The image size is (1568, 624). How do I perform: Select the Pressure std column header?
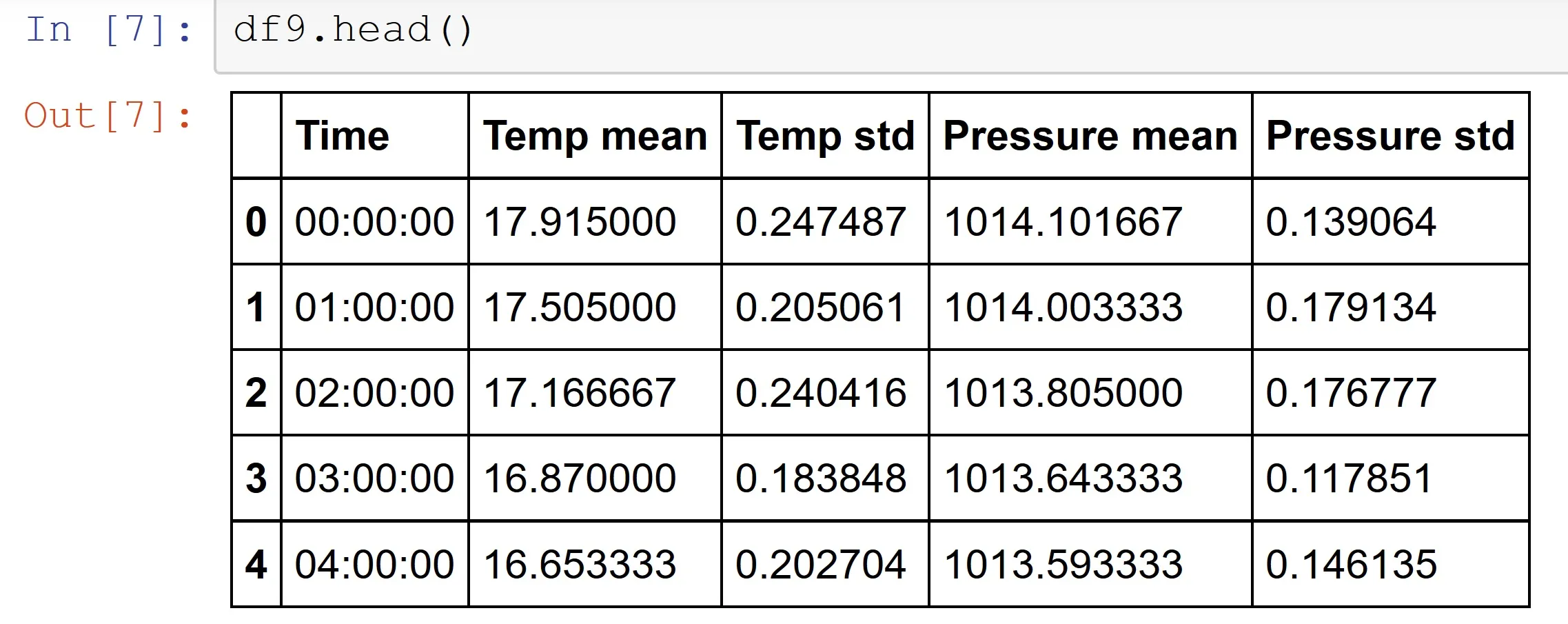point(1390,136)
